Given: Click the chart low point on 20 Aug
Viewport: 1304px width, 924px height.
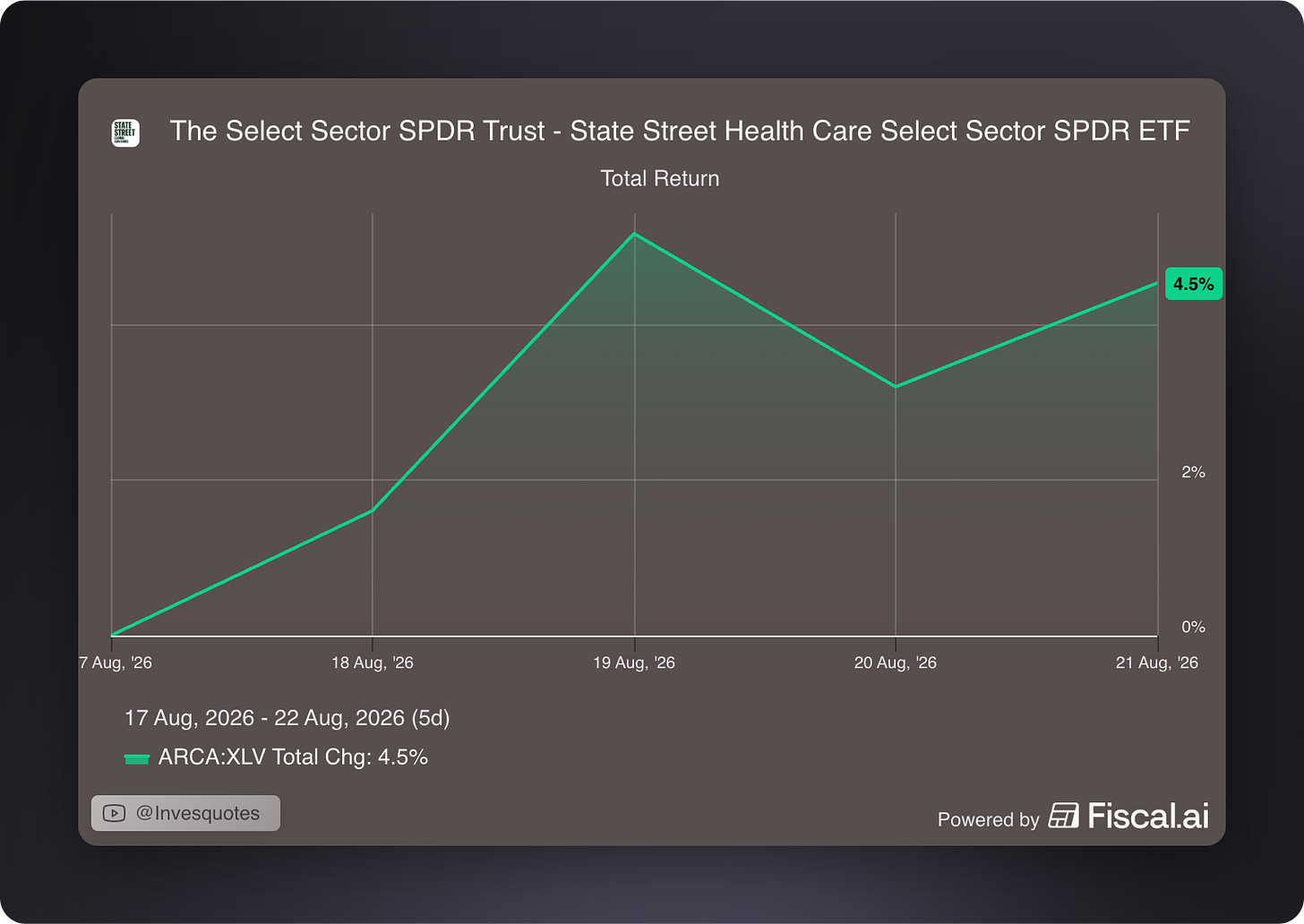Looking at the screenshot, I should (x=896, y=387).
